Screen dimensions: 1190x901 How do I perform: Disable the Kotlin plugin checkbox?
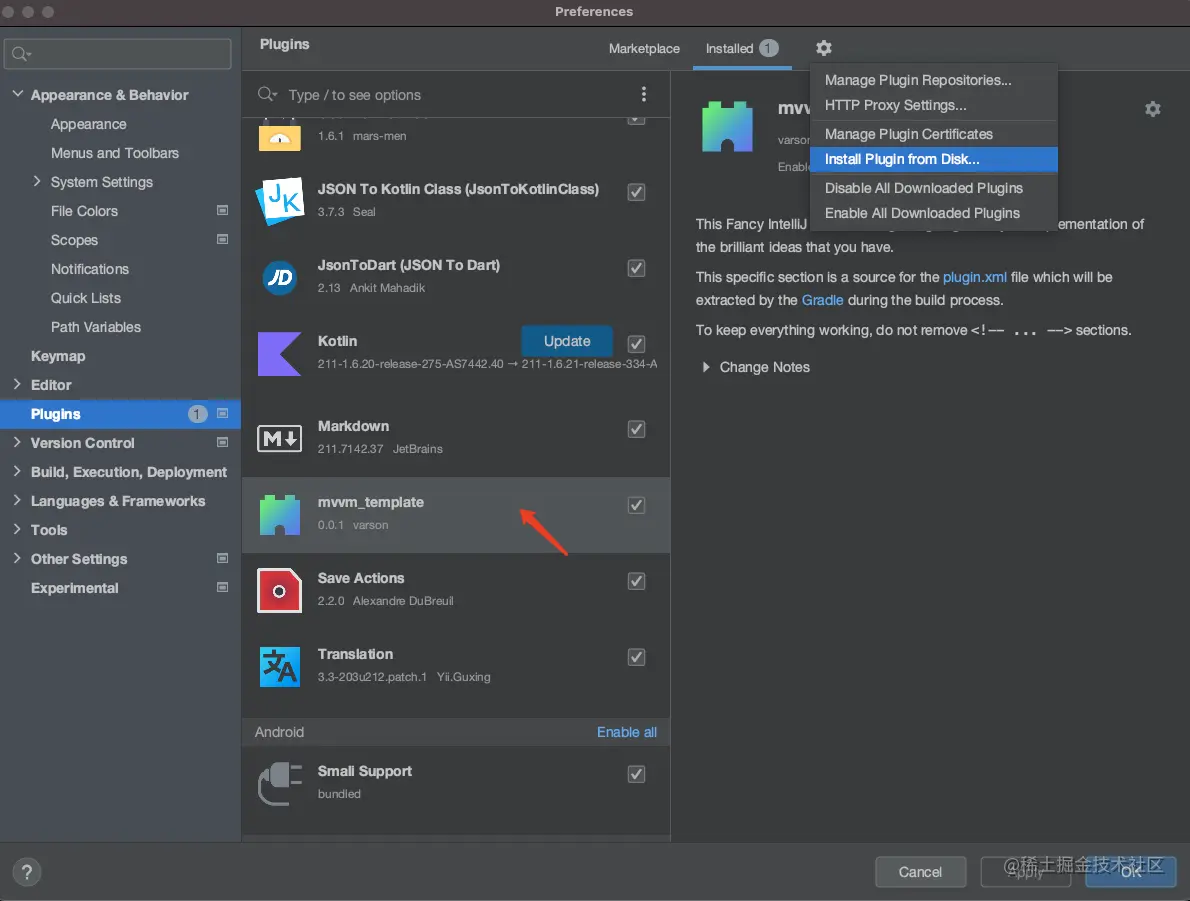coord(636,344)
